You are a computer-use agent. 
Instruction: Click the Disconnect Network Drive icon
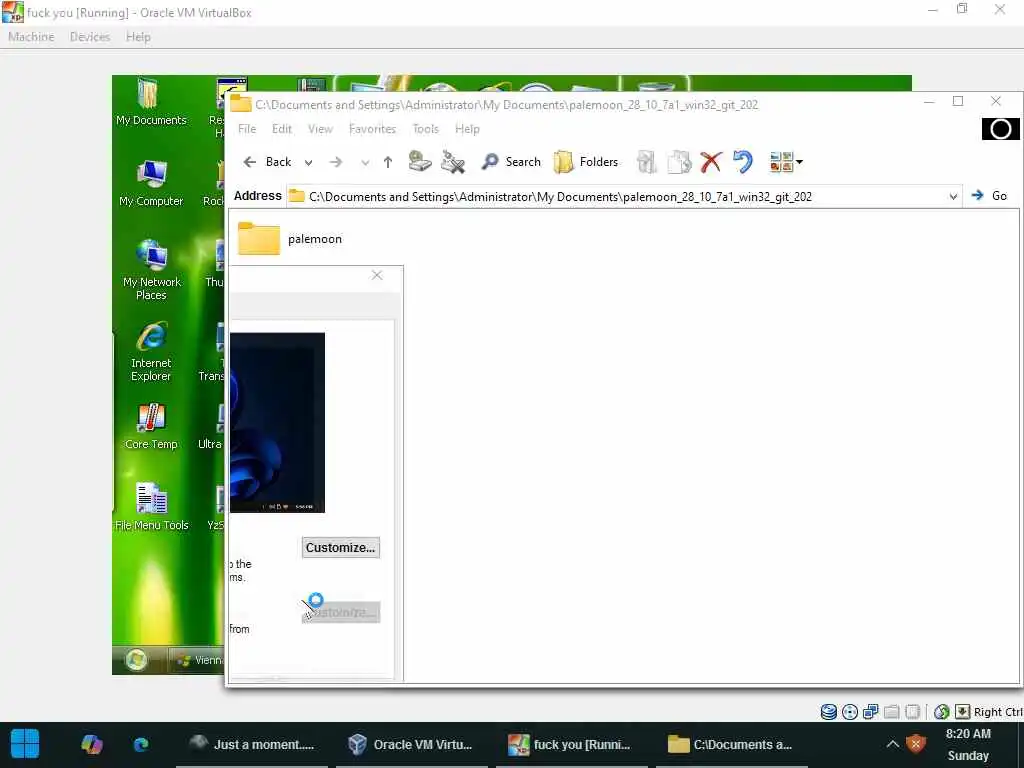pos(453,161)
